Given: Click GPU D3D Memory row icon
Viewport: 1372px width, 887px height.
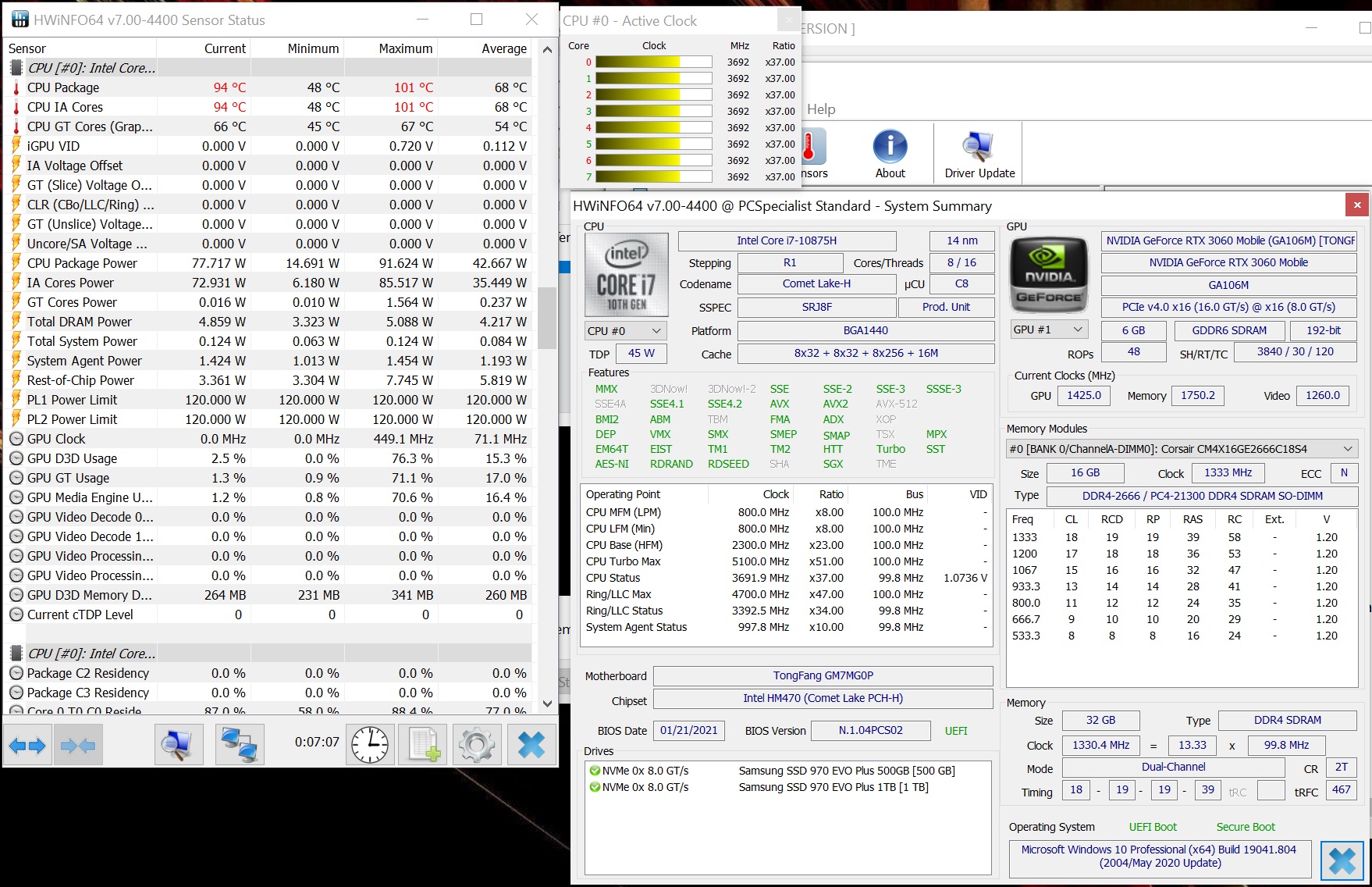Looking at the screenshot, I should click(16, 595).
